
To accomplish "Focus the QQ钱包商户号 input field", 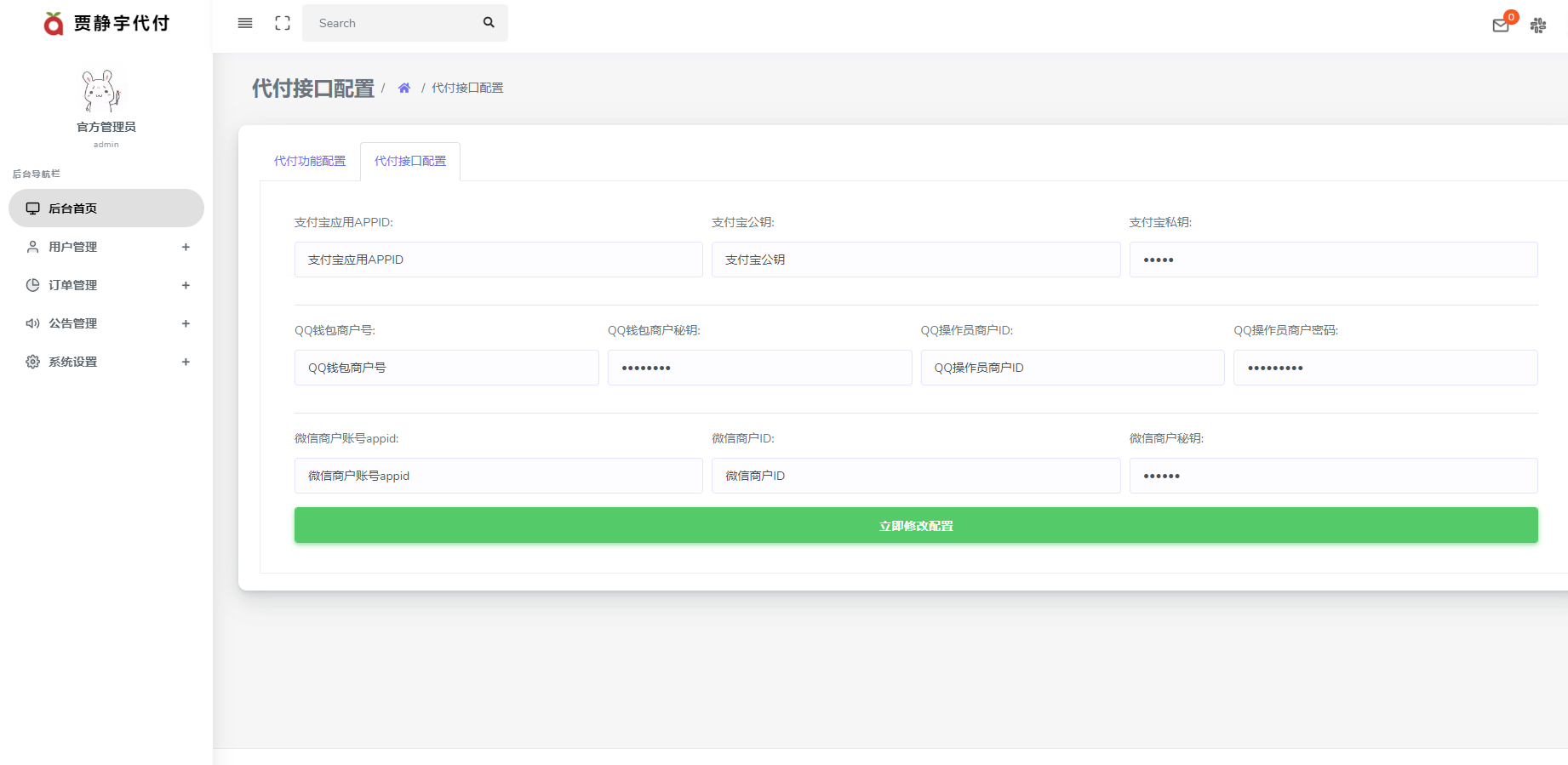I will point(447,368).
